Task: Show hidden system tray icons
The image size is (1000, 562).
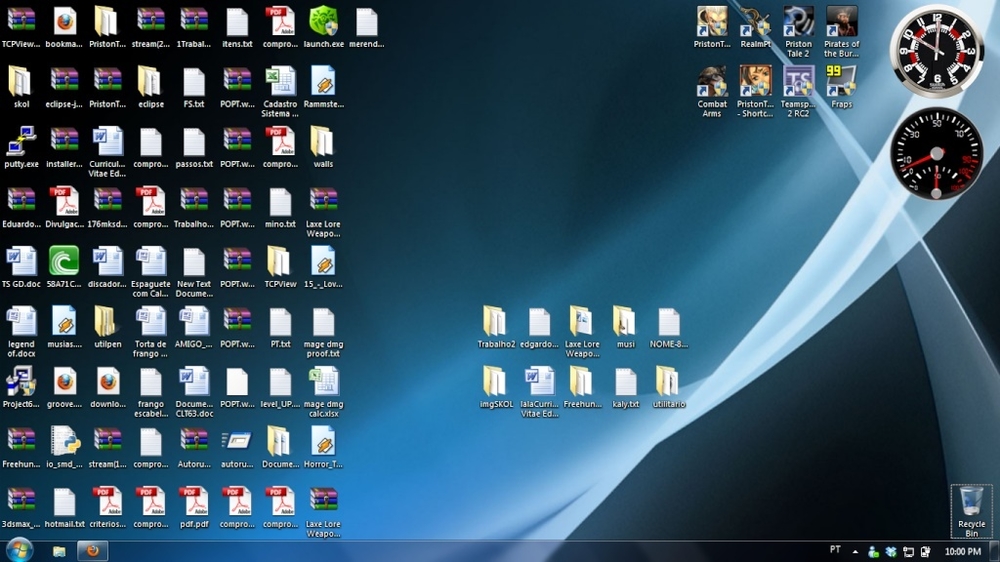Action: tap(855, 552)
